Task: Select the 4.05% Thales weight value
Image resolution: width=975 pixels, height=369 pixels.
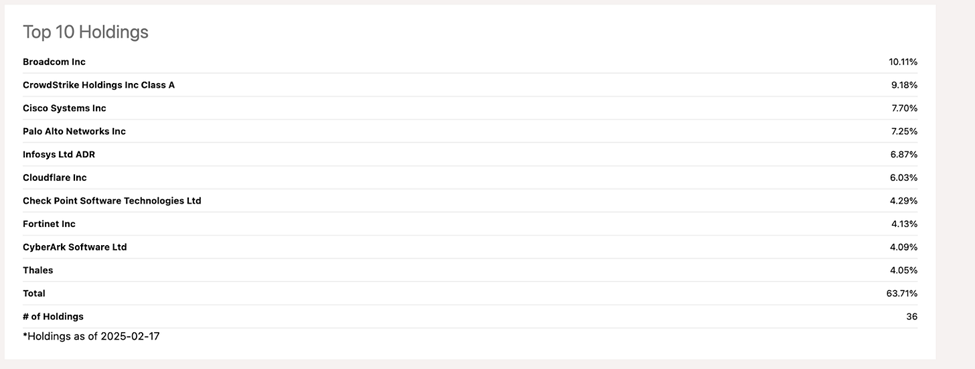Action: (903, 270)
